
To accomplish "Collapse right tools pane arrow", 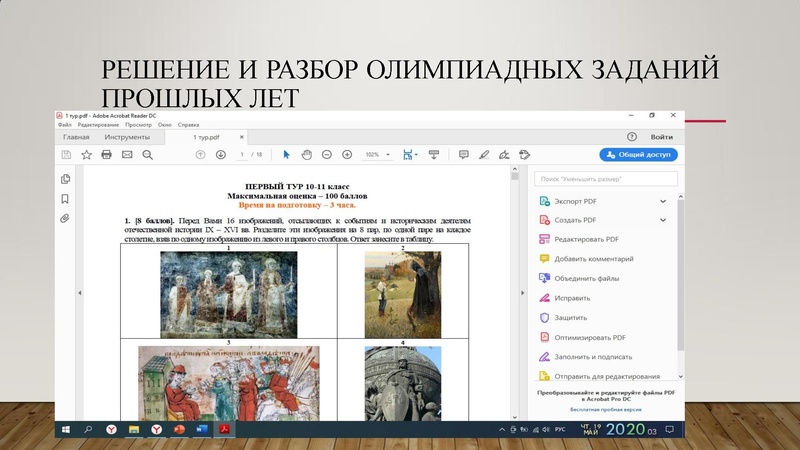I will tap(522, 293).
